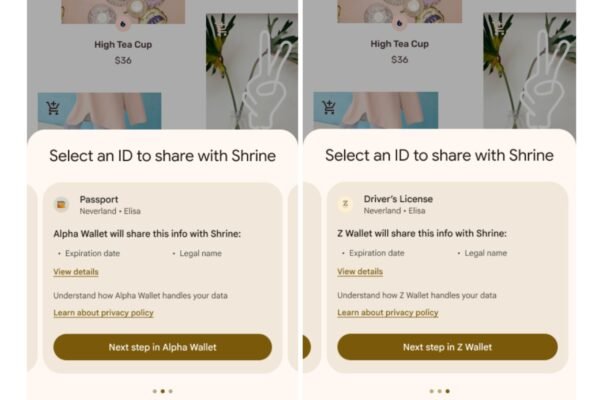The height and width of the screenshot is (400, 600).
Task: Select first page dot on left screen
Action: [155, 391]
